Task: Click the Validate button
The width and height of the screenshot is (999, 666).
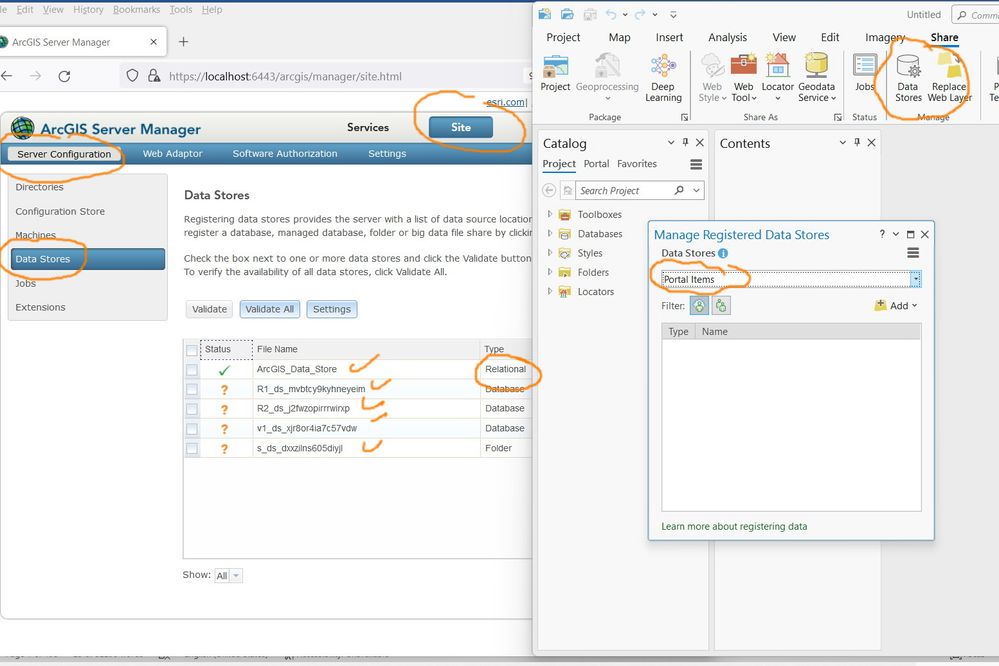Action: tap(209, 309)
